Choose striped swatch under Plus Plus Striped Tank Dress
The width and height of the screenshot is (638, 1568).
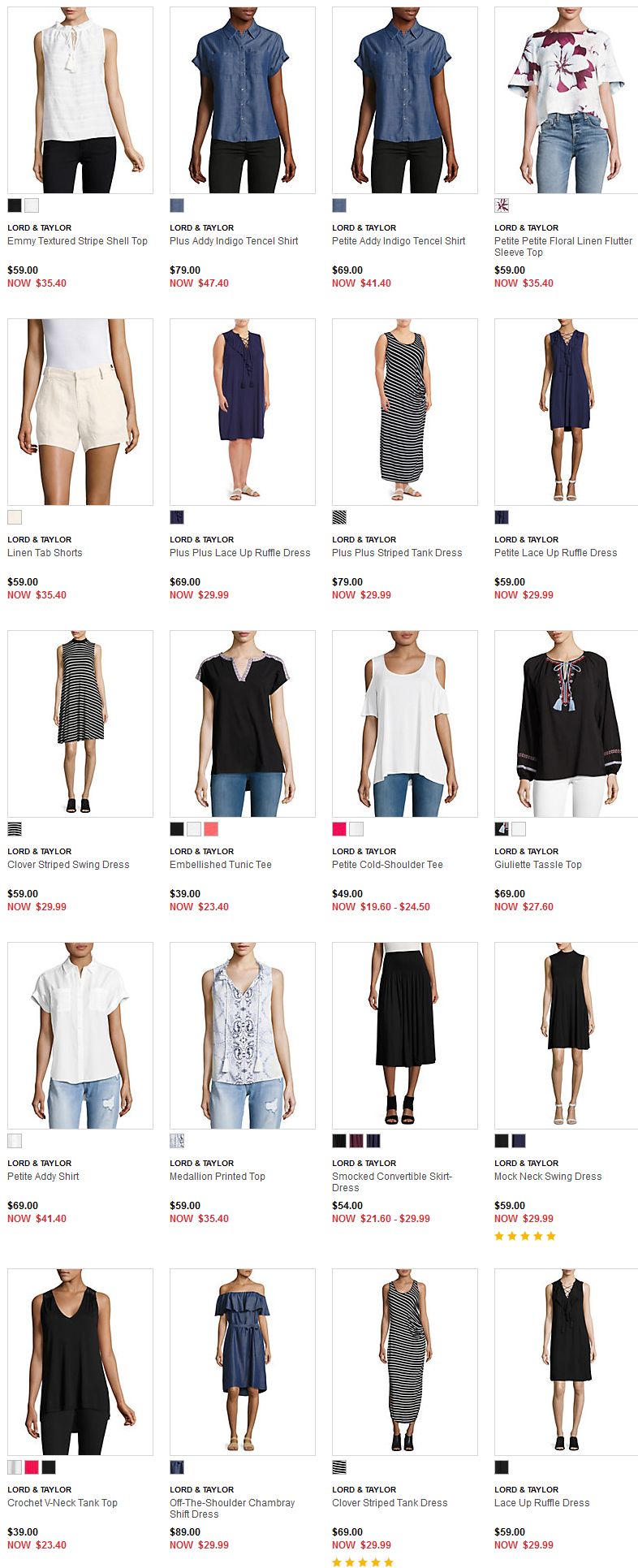[339, 517]
